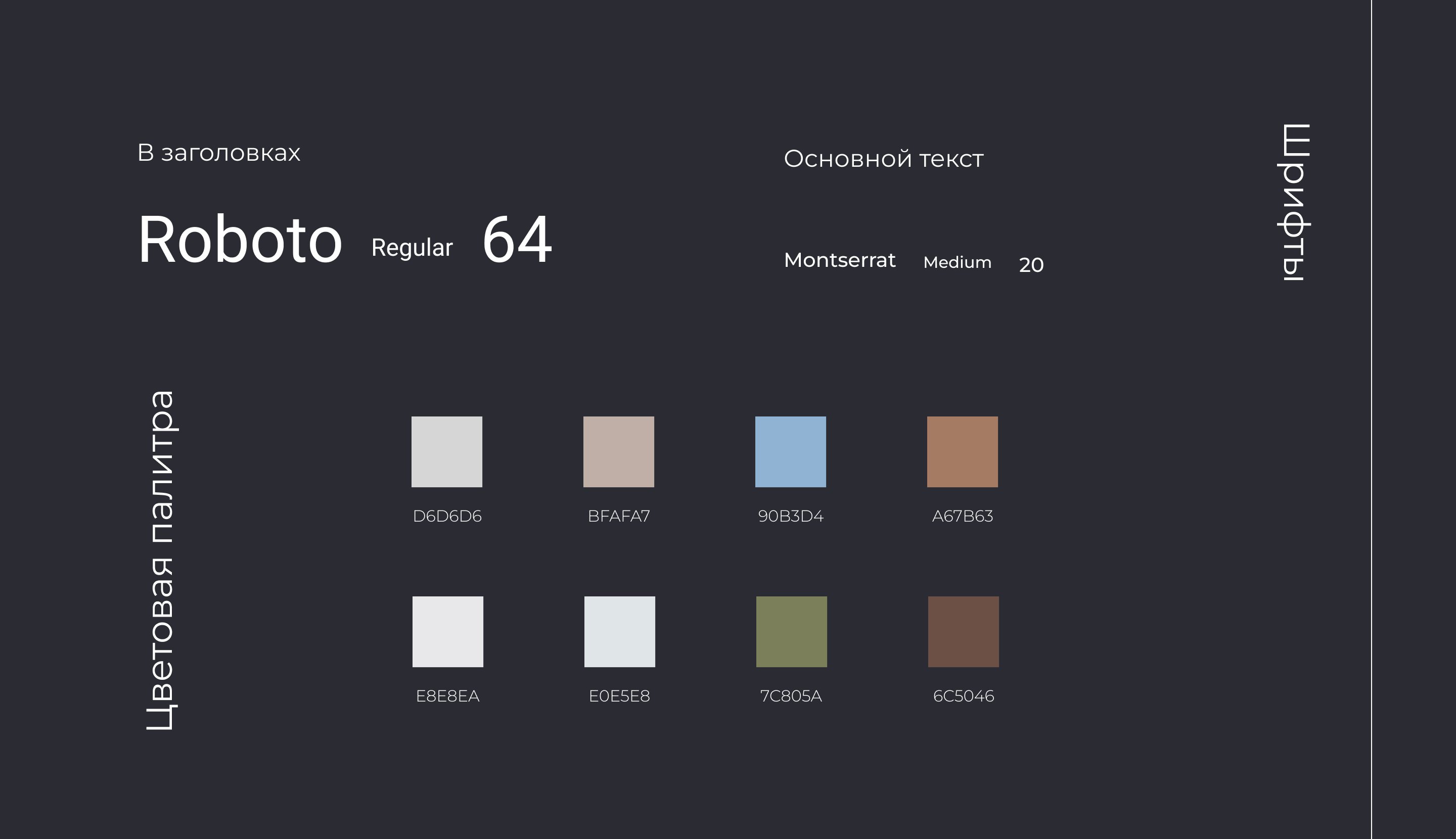The width and height of the screenshot is (1456, 839).
Task: Click the vertical 'Шрифты' title
Action: pyautogui.click(x=1295, y=202)
